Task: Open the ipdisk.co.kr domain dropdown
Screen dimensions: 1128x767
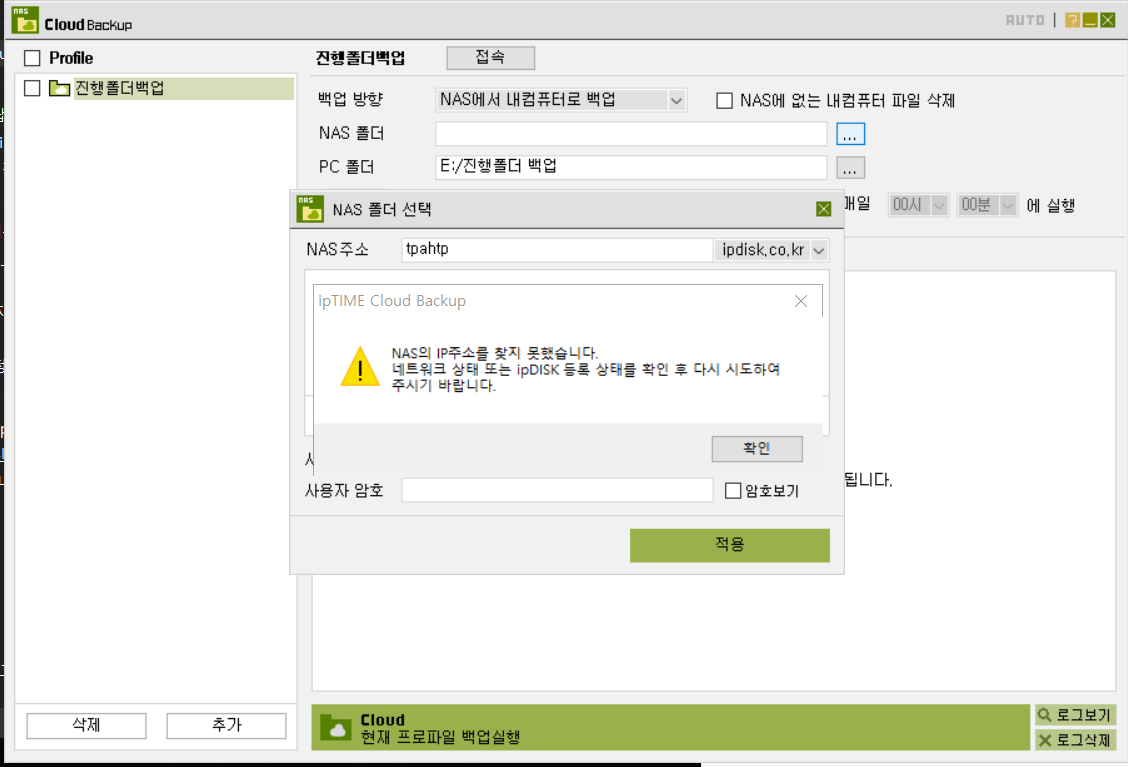Action: tap(771, 250)
